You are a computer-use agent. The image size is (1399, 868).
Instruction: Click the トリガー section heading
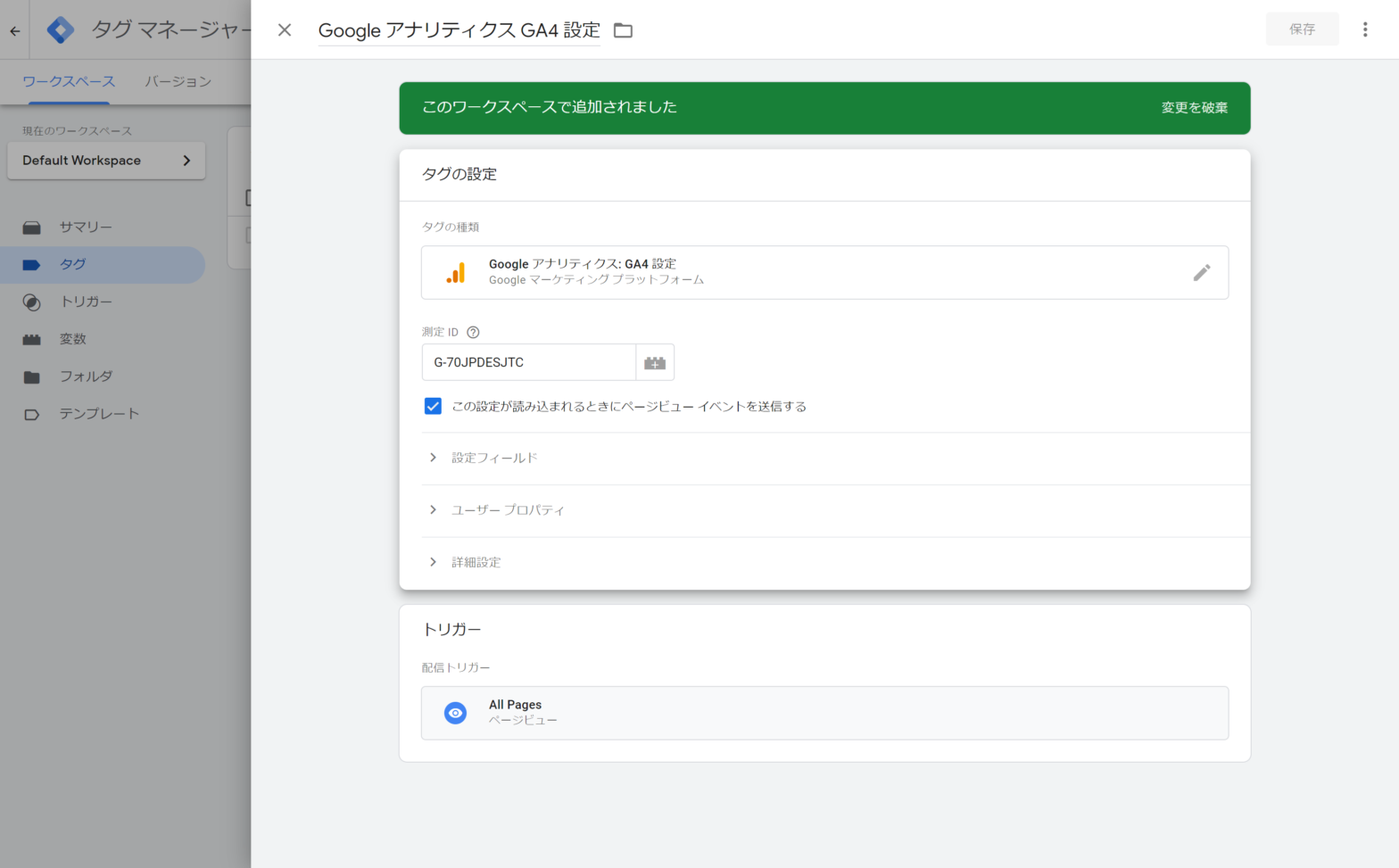click(x=451, y=630)
